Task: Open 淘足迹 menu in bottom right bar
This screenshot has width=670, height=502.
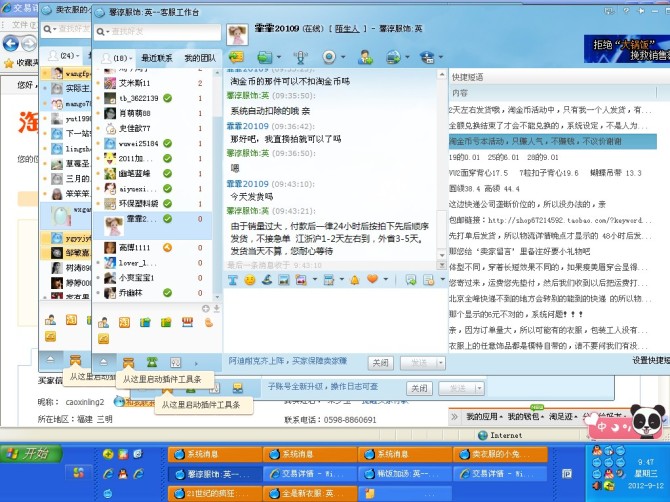Action: coord(563,416)
